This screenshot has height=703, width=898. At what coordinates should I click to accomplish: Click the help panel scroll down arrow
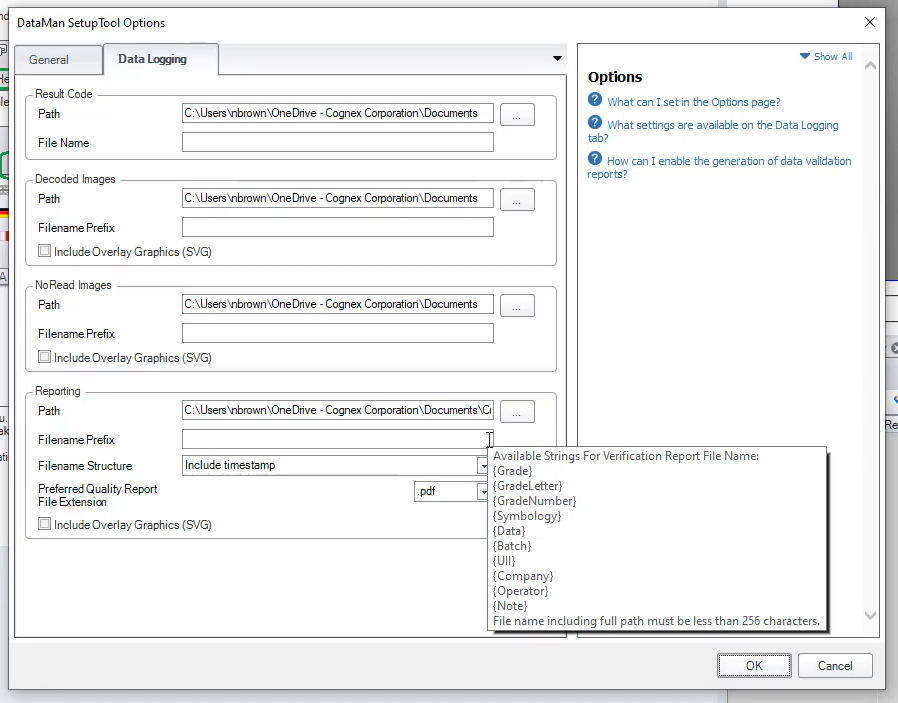[x=870, y=616]
